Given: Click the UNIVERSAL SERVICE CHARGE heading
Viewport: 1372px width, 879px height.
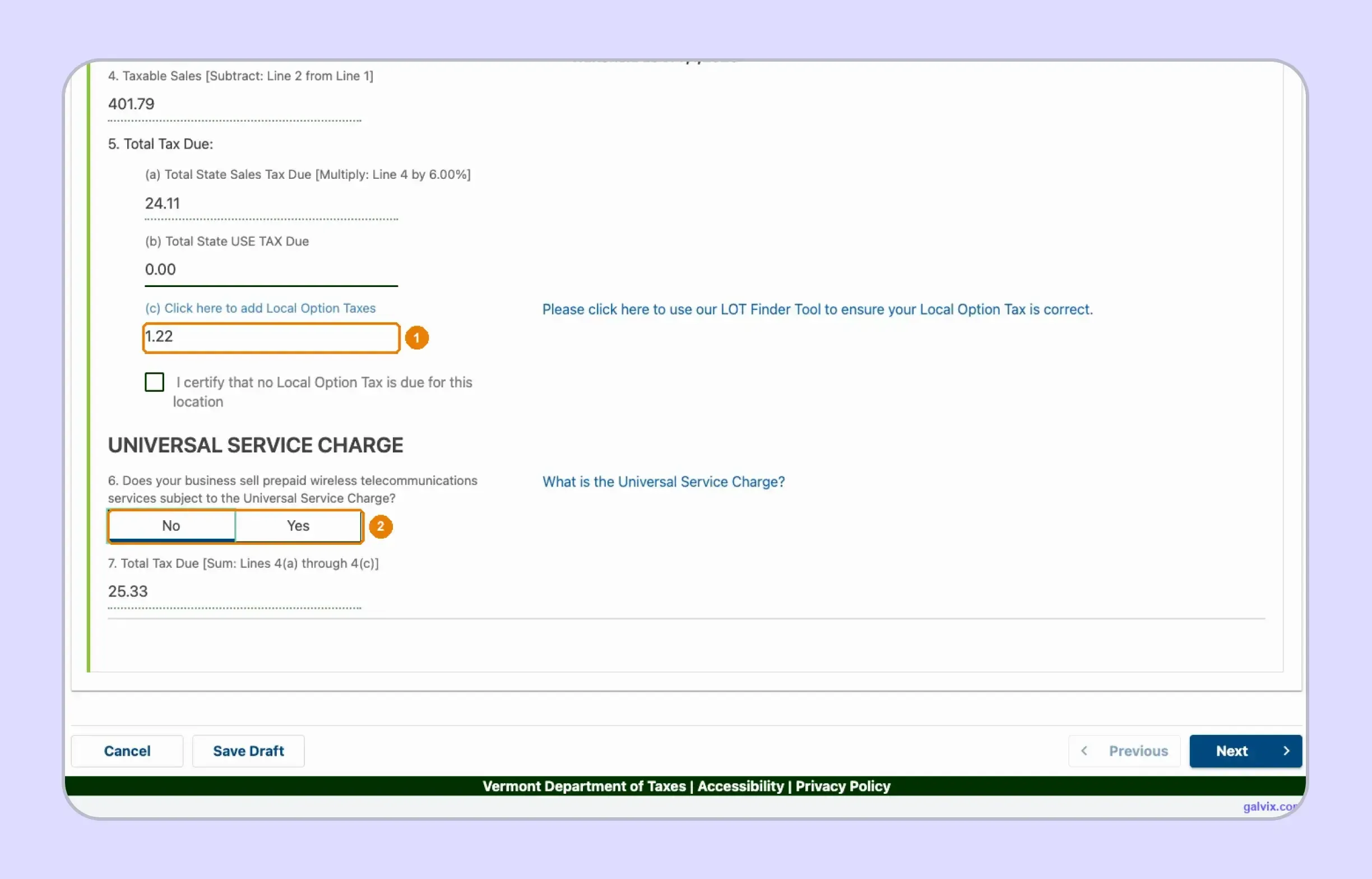Looking at the screenshot, I should click(255, 445).
